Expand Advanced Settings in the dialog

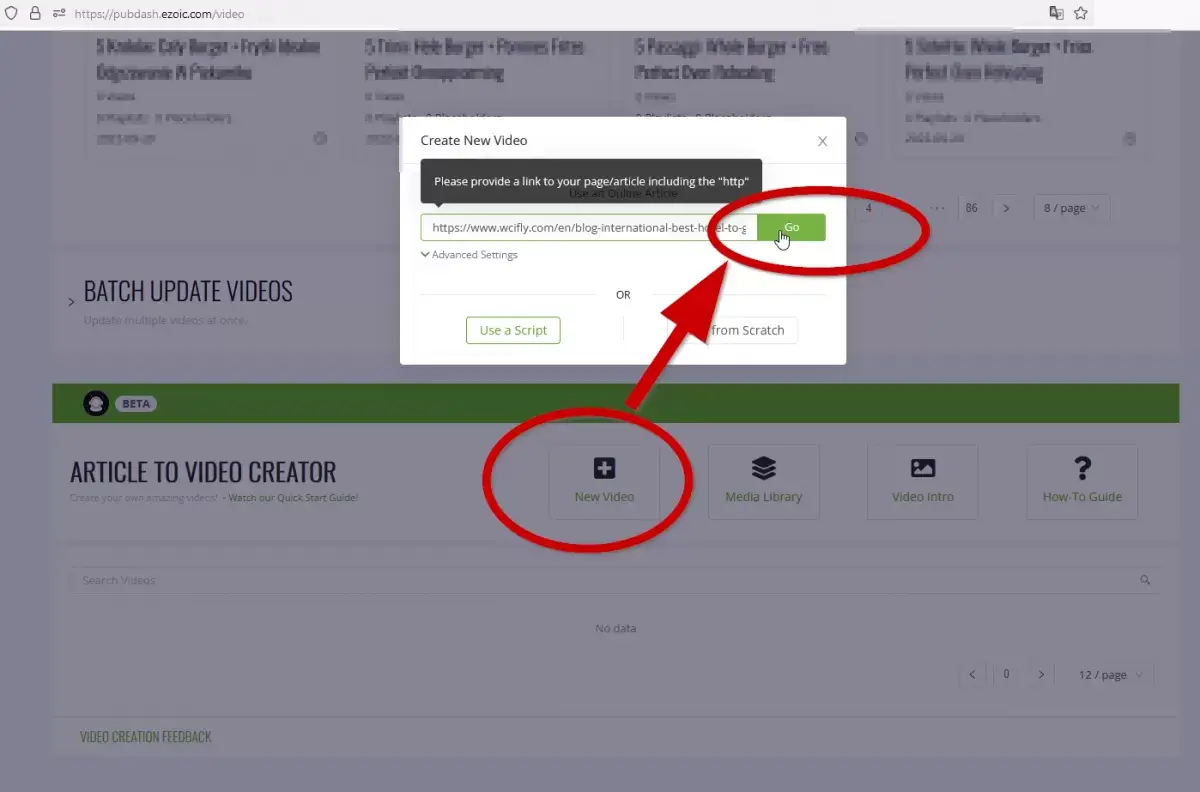[469, 255]
